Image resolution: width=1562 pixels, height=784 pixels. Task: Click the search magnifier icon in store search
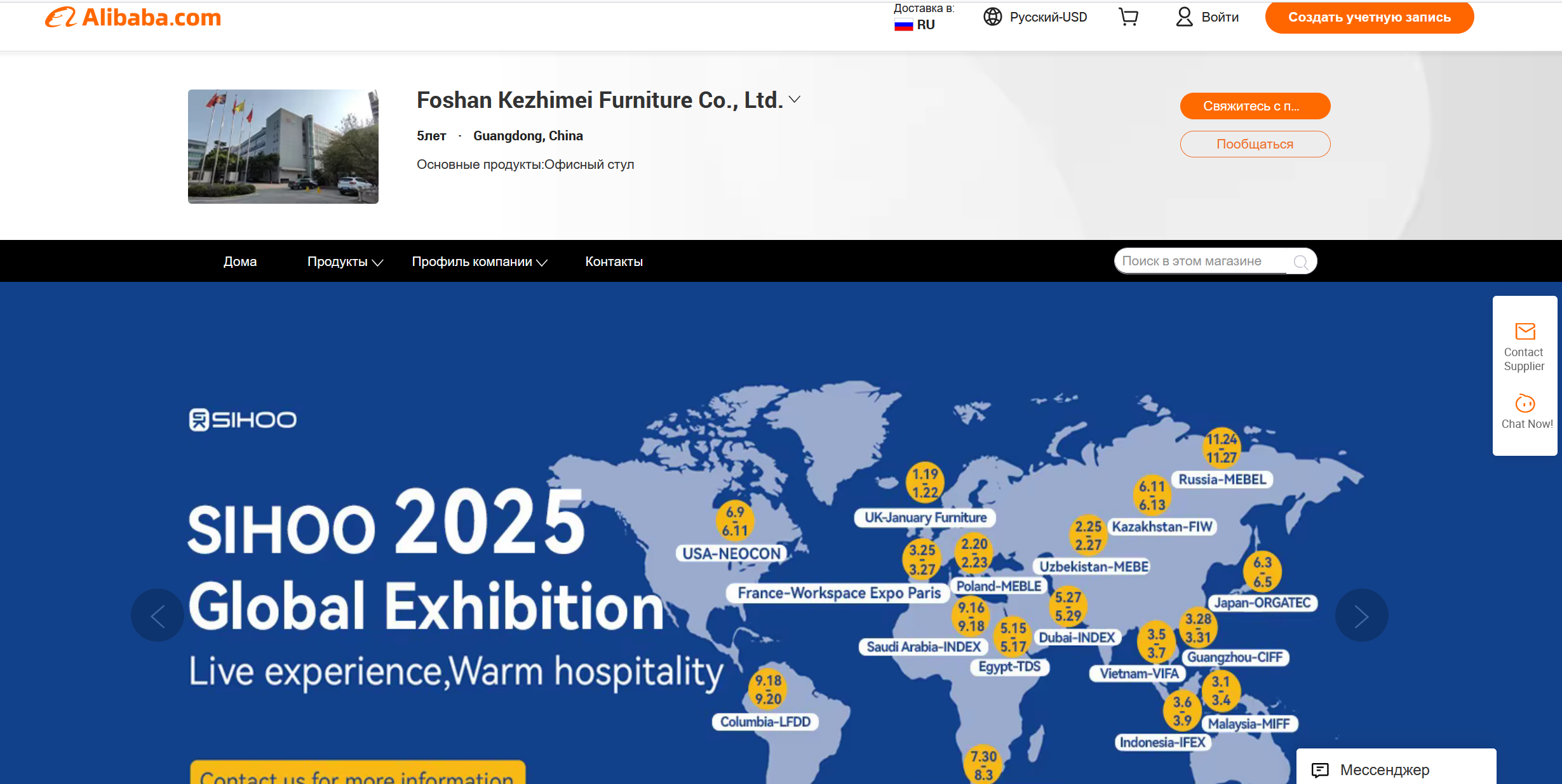point(1300,262)
